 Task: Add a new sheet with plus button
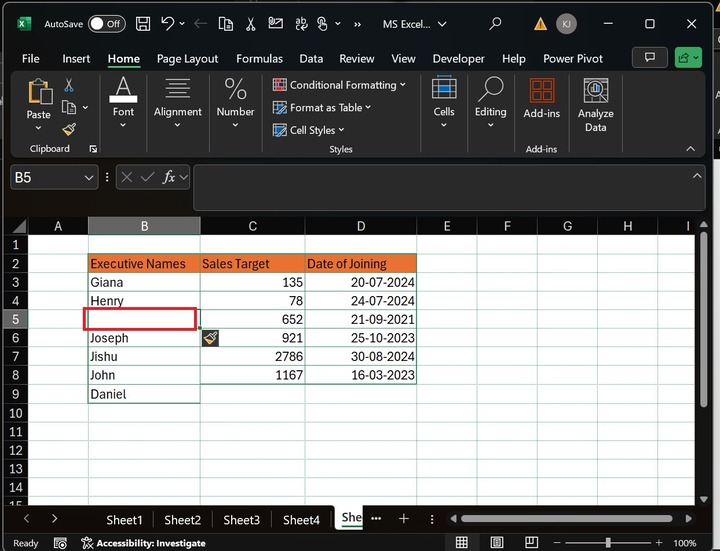(404, 519)
